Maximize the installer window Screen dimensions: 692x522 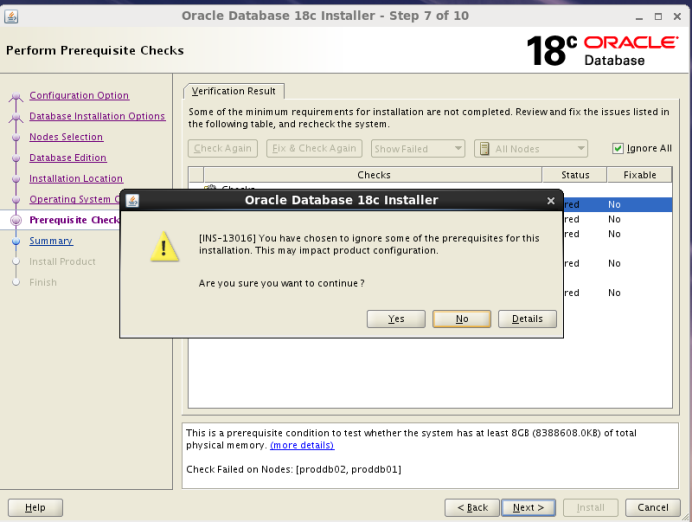(658, 17)
